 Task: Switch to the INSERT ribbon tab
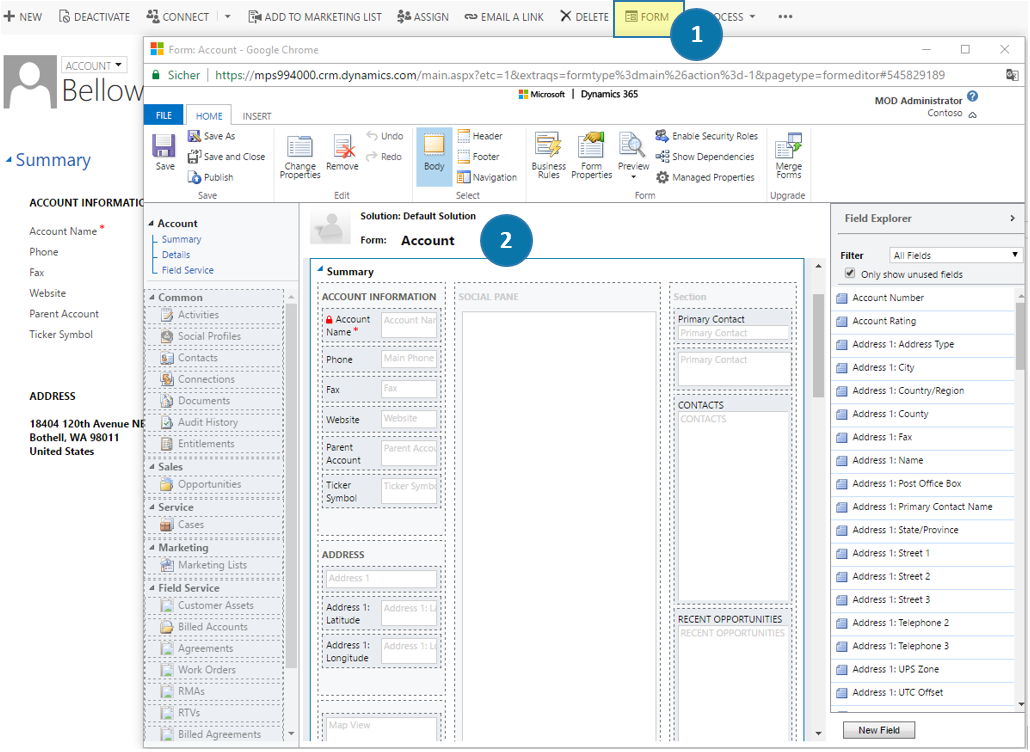256,116
